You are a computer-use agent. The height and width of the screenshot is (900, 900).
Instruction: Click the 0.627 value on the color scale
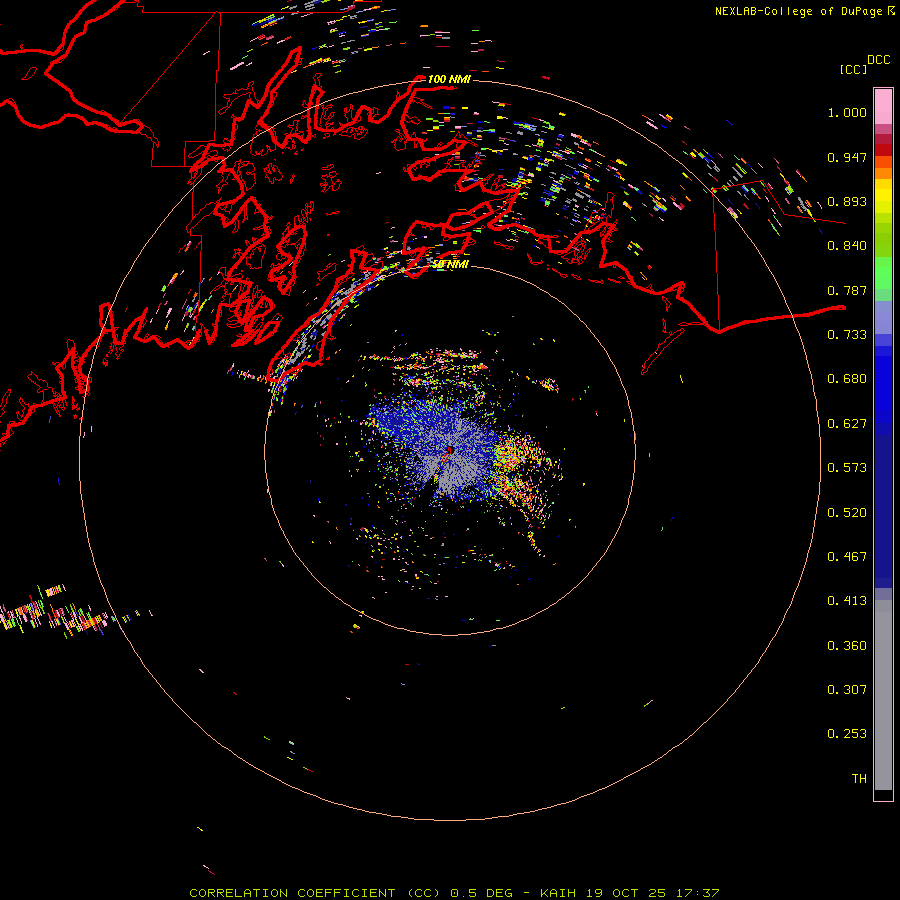[847, 424]
